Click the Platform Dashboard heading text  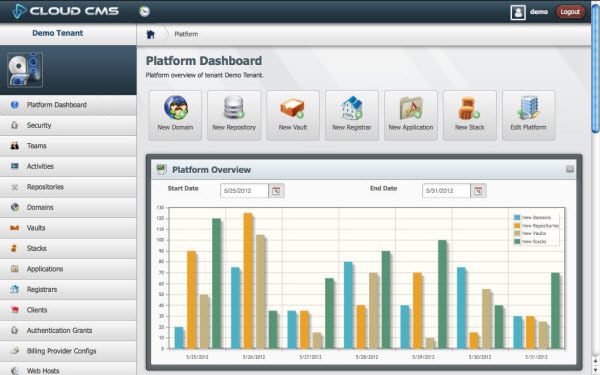point(204,61)
